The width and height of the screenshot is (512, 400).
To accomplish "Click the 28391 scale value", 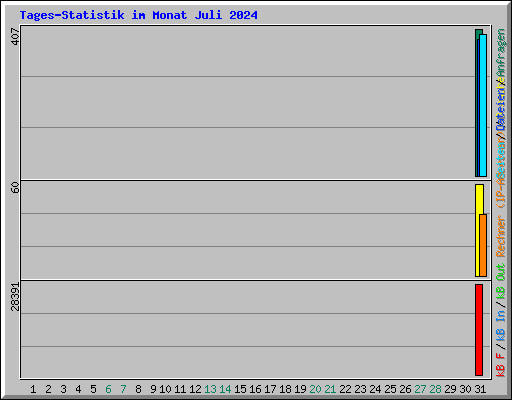I will point(15,297).
